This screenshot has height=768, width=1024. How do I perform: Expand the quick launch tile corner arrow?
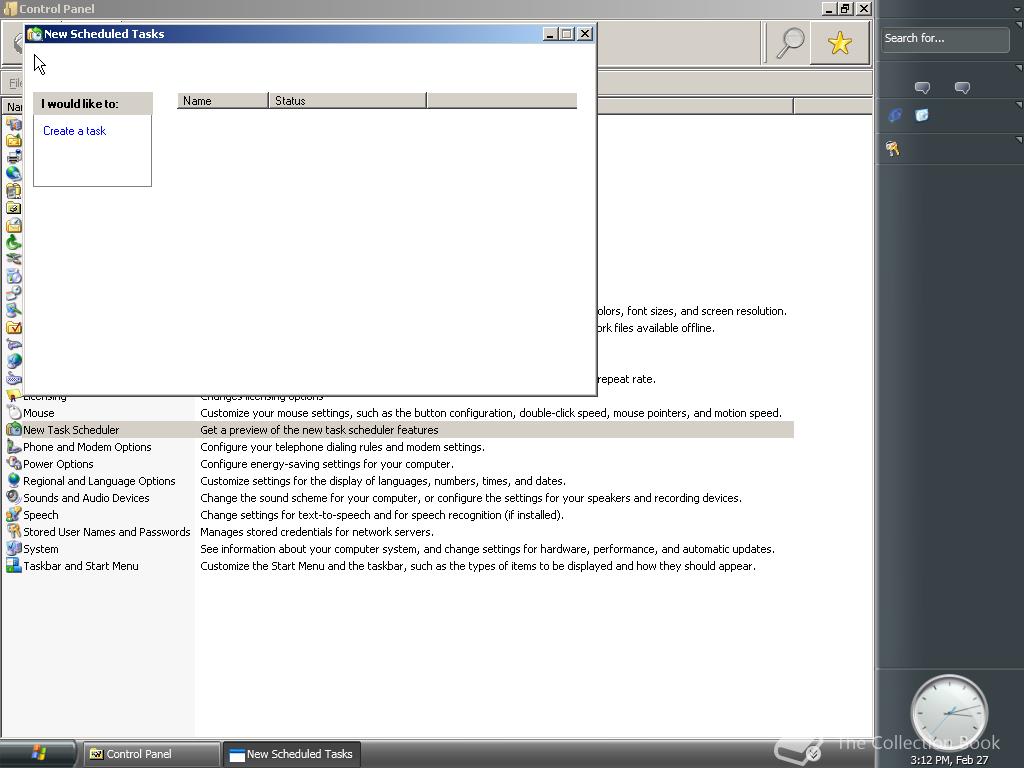(1018, 104)
